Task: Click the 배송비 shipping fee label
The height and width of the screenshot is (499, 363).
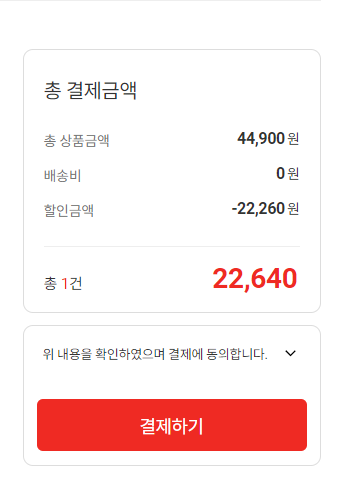Action: coord(63,175)
